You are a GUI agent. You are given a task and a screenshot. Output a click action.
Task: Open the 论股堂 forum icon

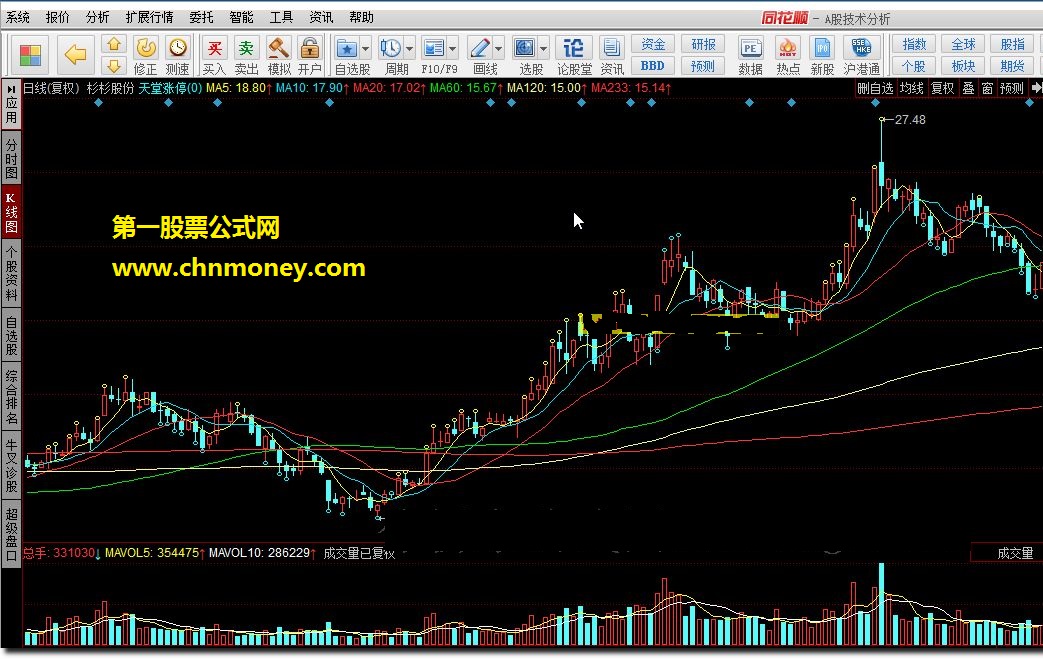(574, 55)
